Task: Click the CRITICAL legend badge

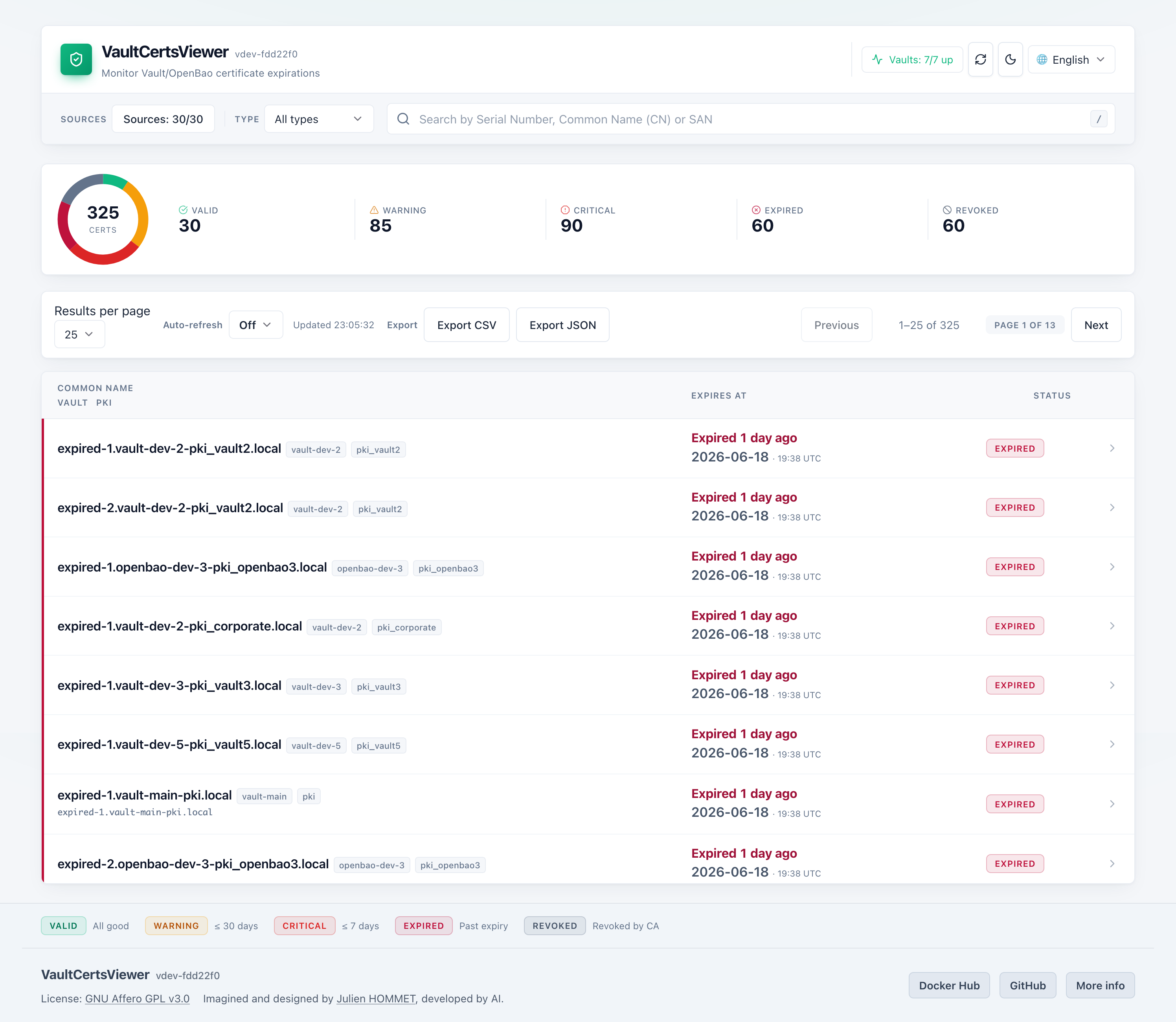Action: 305,926
